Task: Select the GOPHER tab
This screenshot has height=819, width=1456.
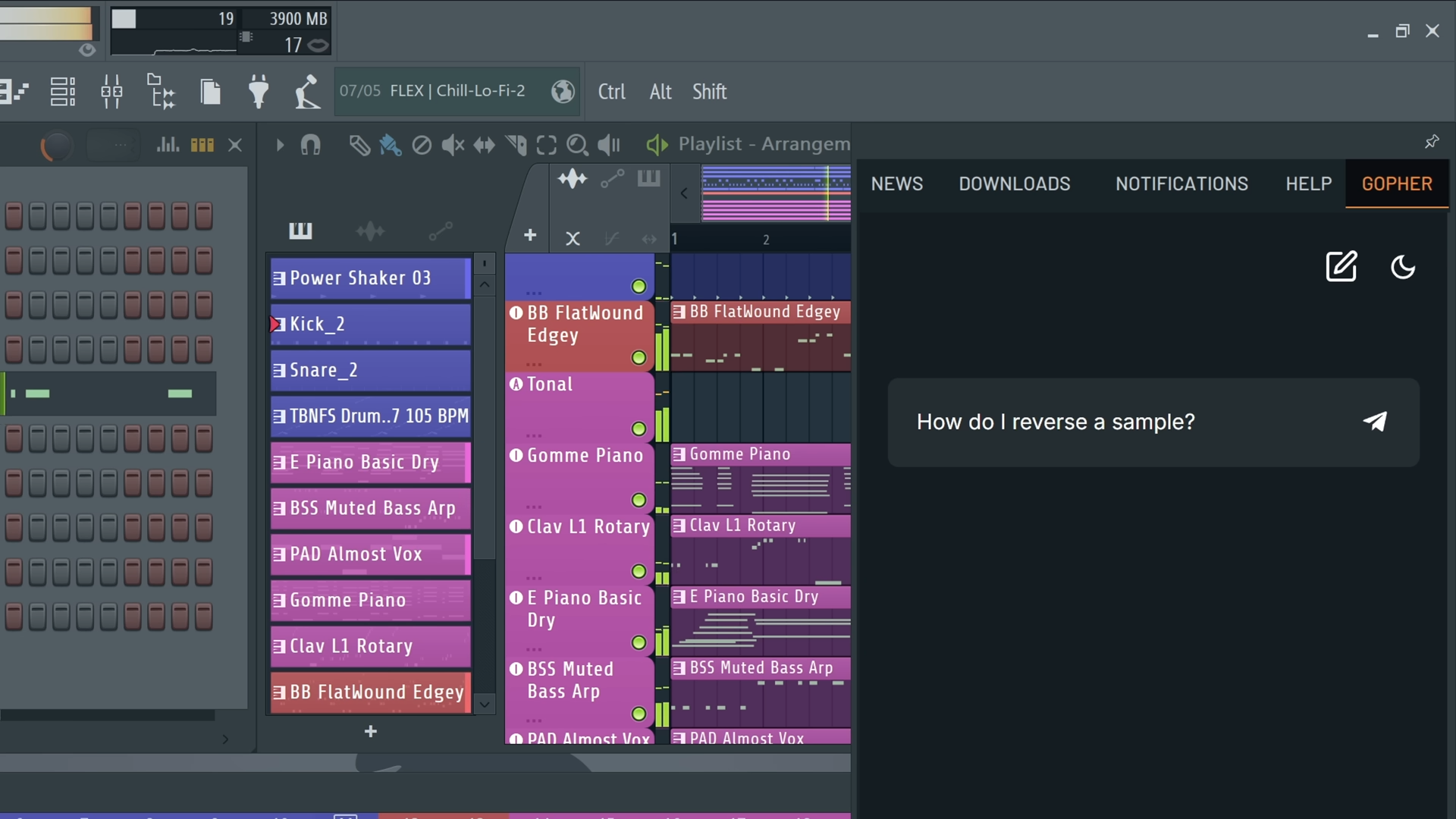Action: pyautogui.click(x=1397, y=184)
